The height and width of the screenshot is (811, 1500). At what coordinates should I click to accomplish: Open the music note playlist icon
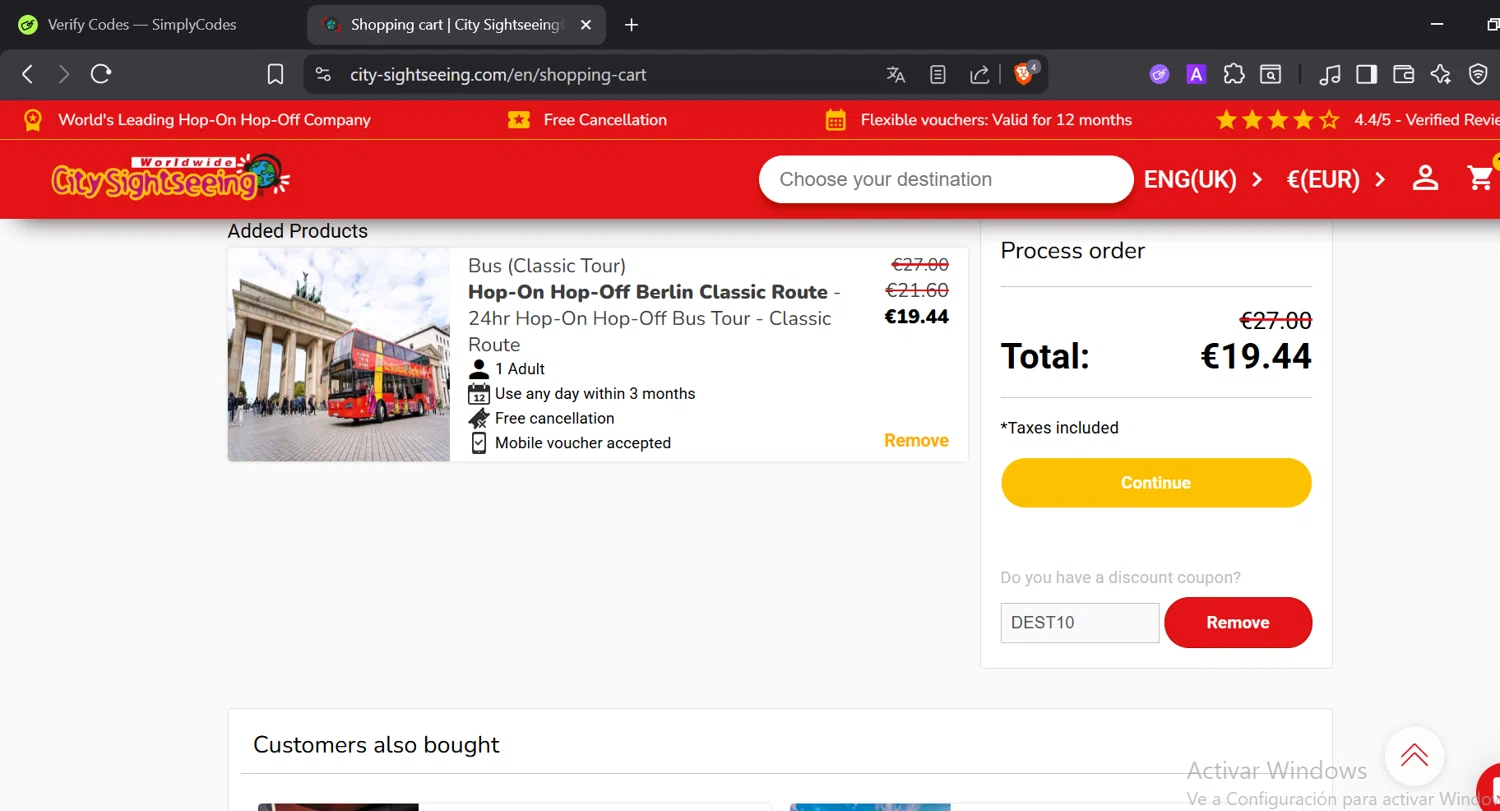pyautogui.click(x=1330, y=74)
